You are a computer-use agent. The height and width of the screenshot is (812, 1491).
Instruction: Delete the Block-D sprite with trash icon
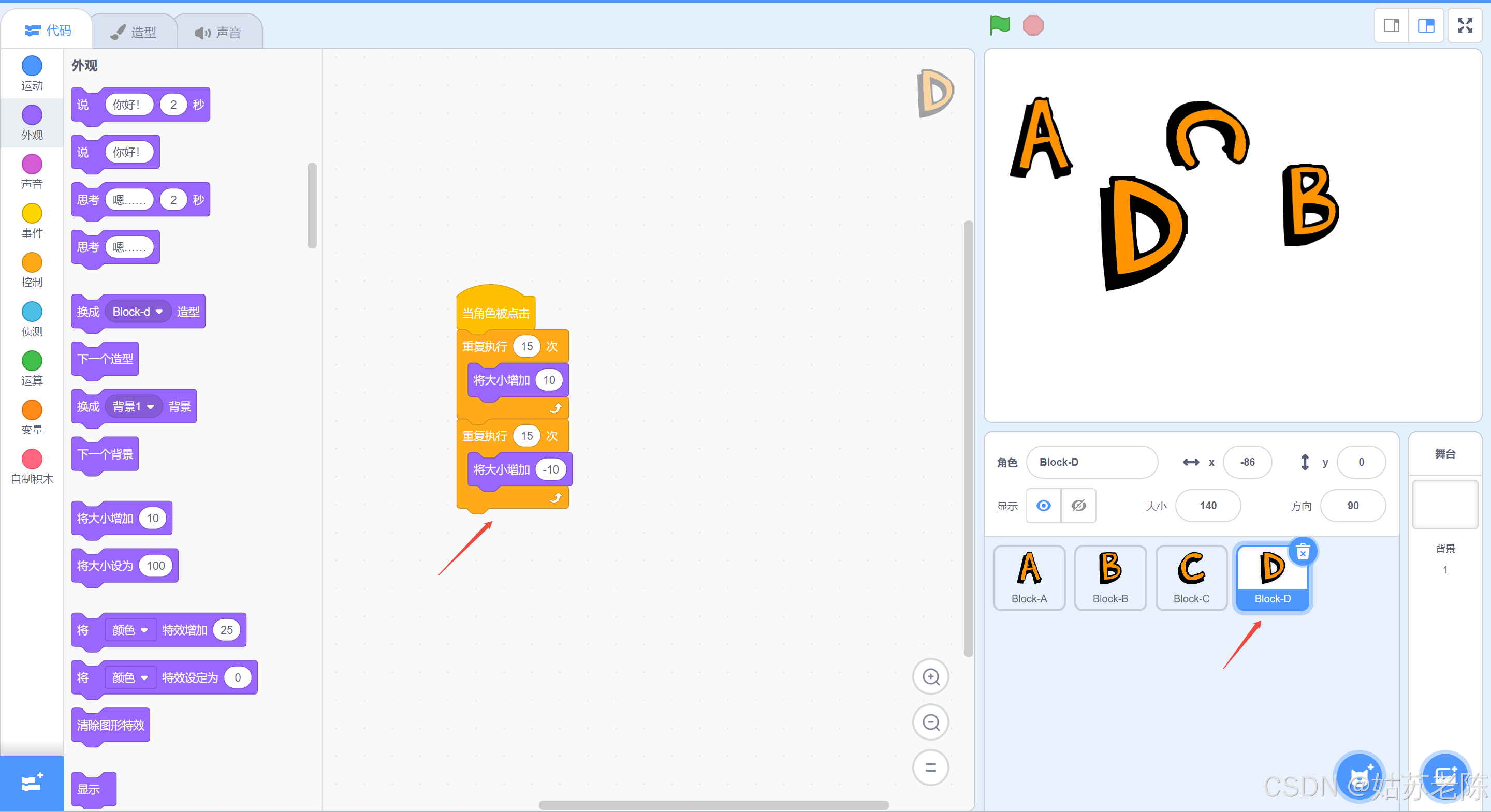click(x=1303, y=552)
